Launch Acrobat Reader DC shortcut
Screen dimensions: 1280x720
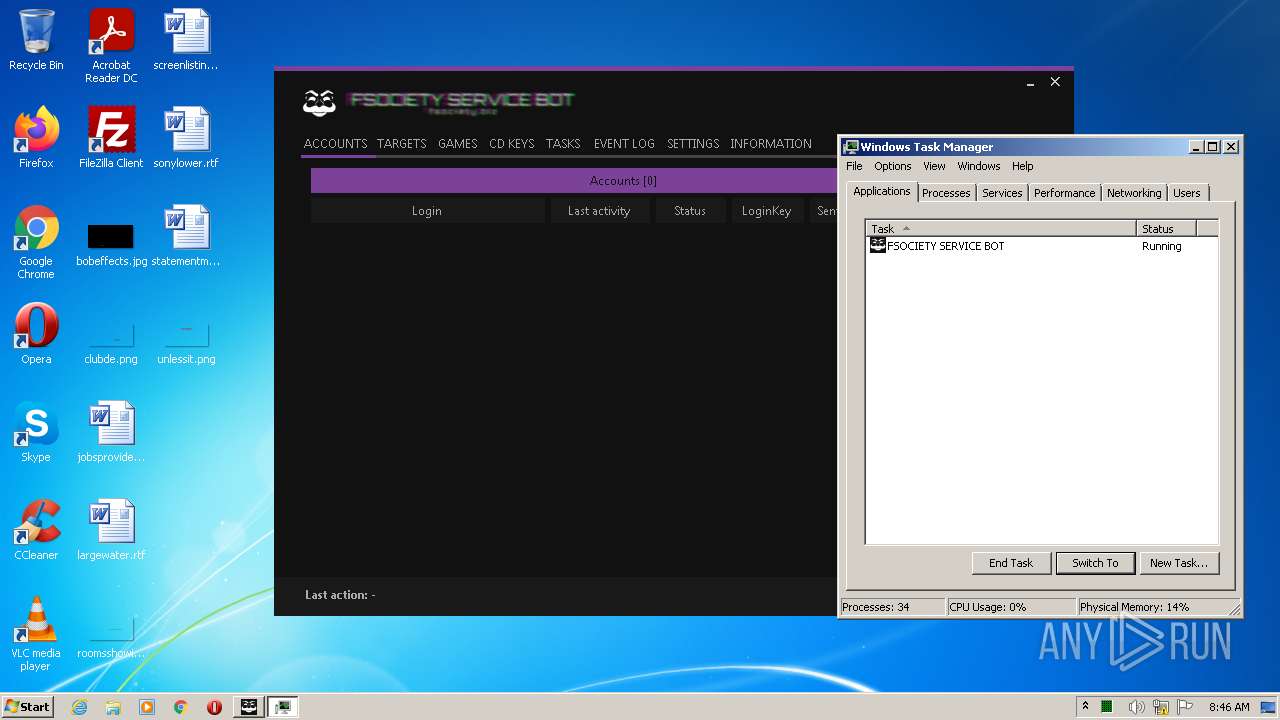click(x=111, y=46)
